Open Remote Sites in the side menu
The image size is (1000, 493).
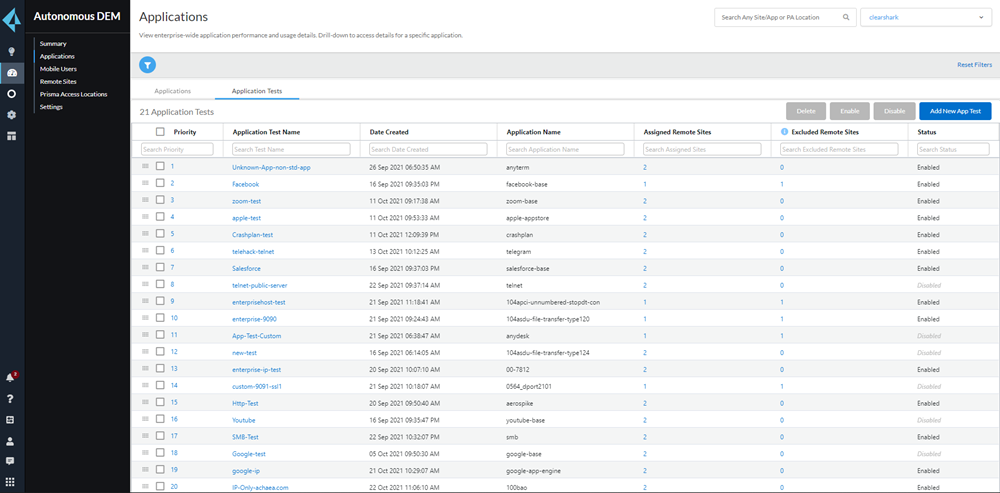coord(58,81)
